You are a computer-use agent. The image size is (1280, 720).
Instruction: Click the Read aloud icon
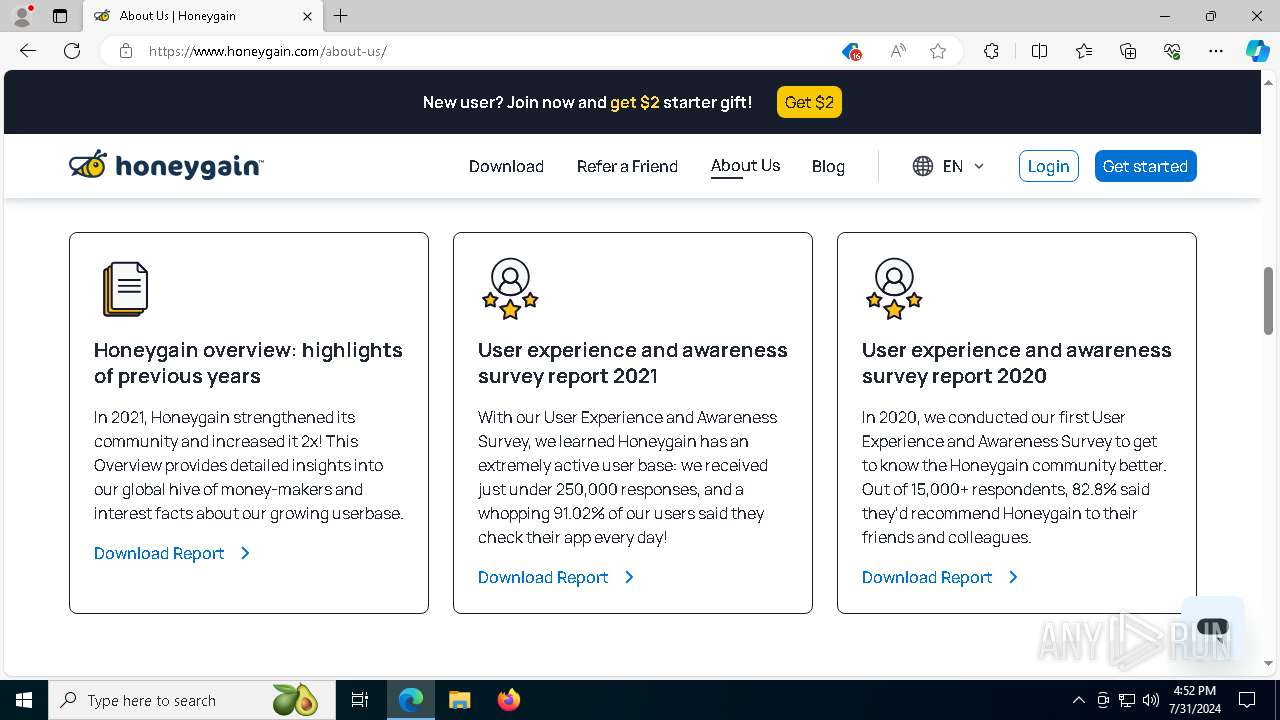898,51
